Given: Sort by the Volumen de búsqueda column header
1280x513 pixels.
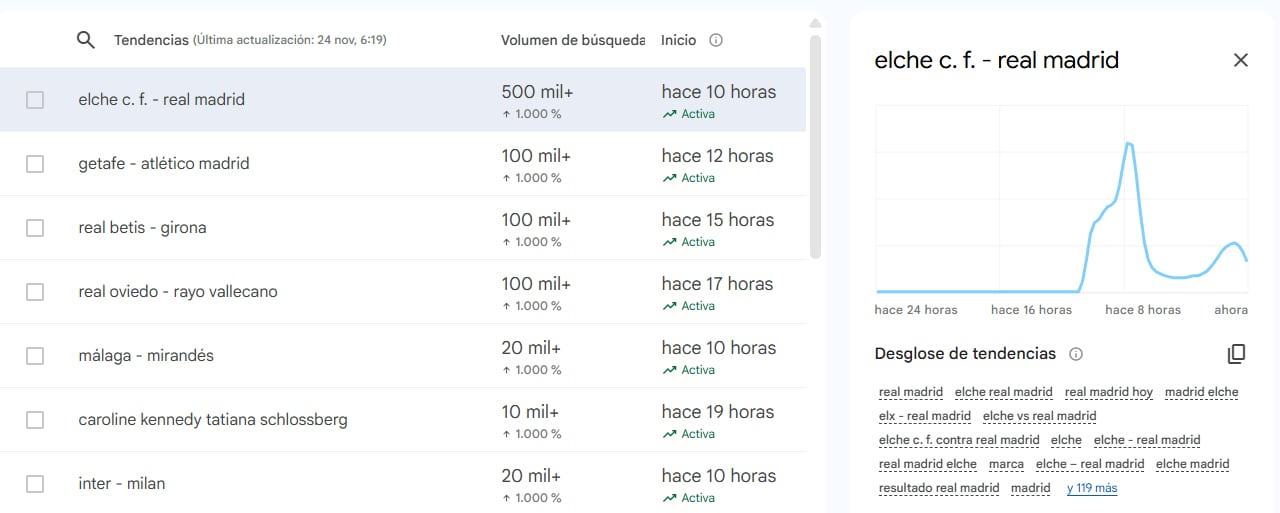Looking at the screenshot, I should tap(573, 40).
